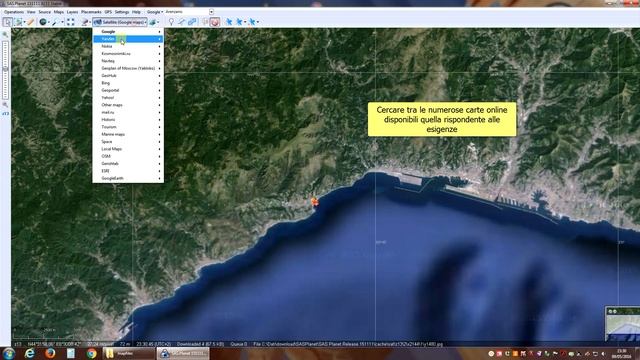
Task: Open the Placemarks menu
Action: 91,12
